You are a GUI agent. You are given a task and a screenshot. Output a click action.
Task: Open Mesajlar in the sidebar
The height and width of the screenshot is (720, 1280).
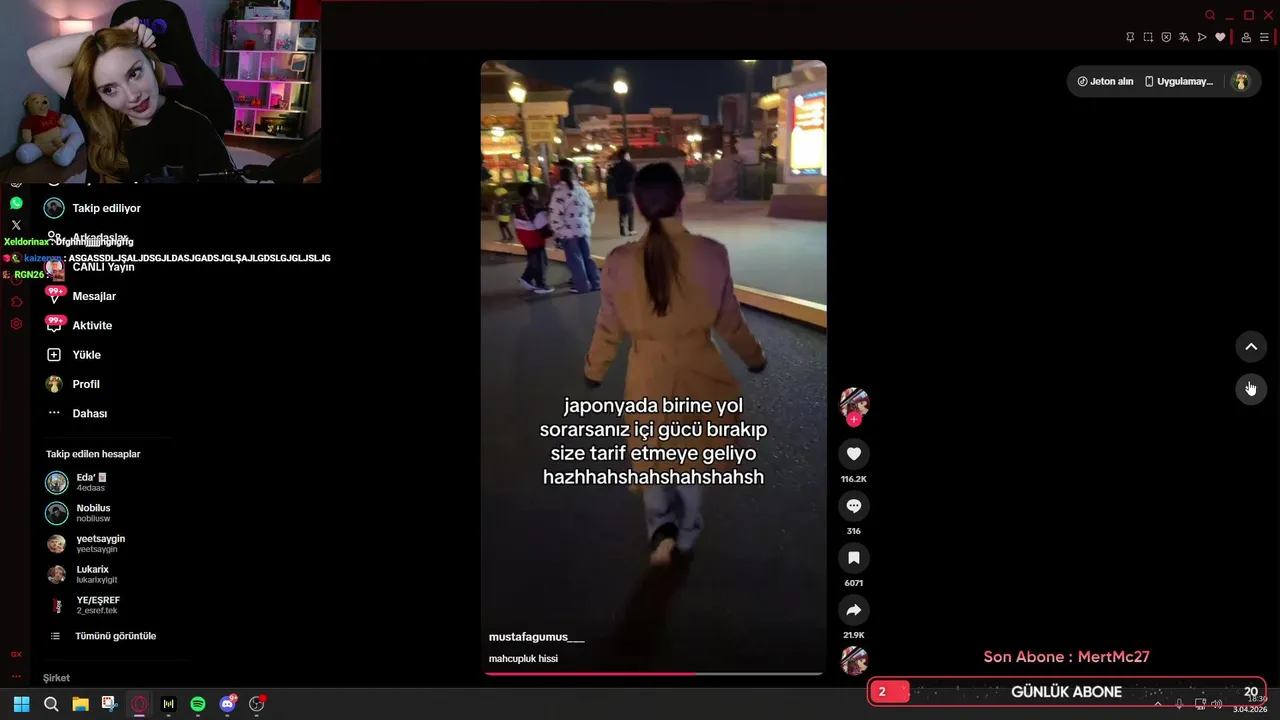pyautogui.click(x=81, y=296)
